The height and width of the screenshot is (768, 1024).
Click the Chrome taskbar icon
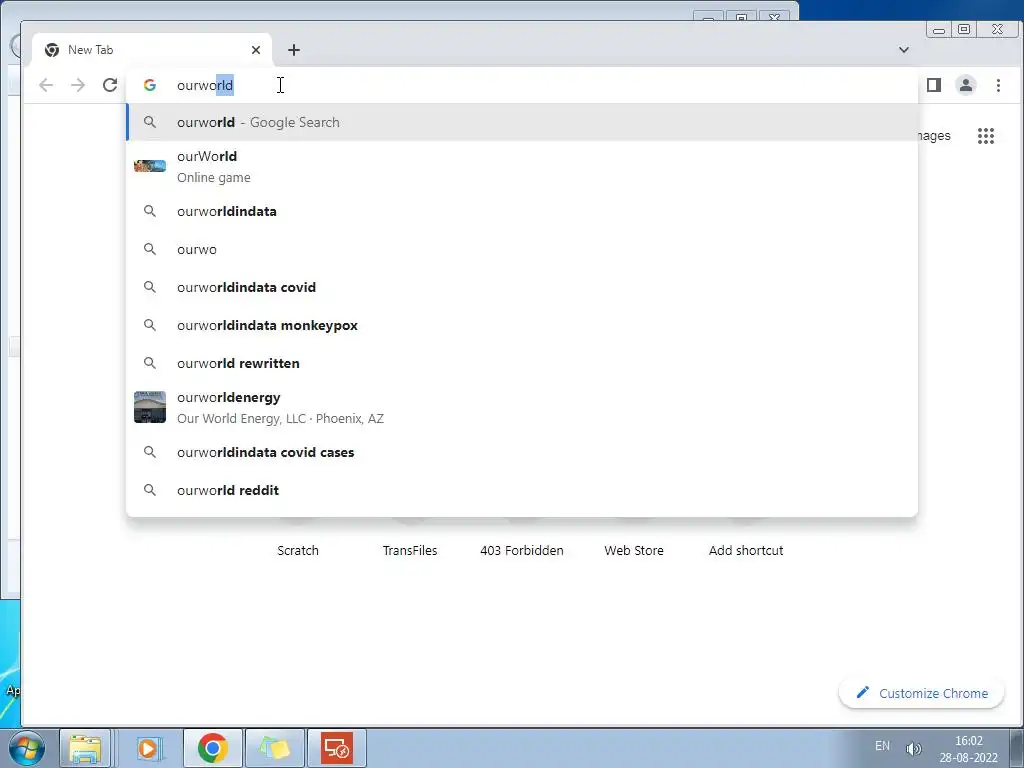(x=212, y=748)
